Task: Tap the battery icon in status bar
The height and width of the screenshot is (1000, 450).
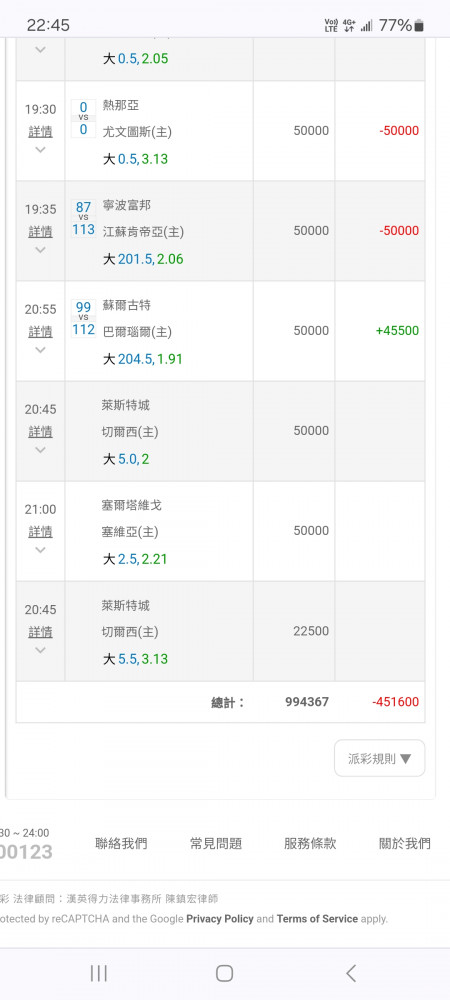Action: tap(419, 26)
